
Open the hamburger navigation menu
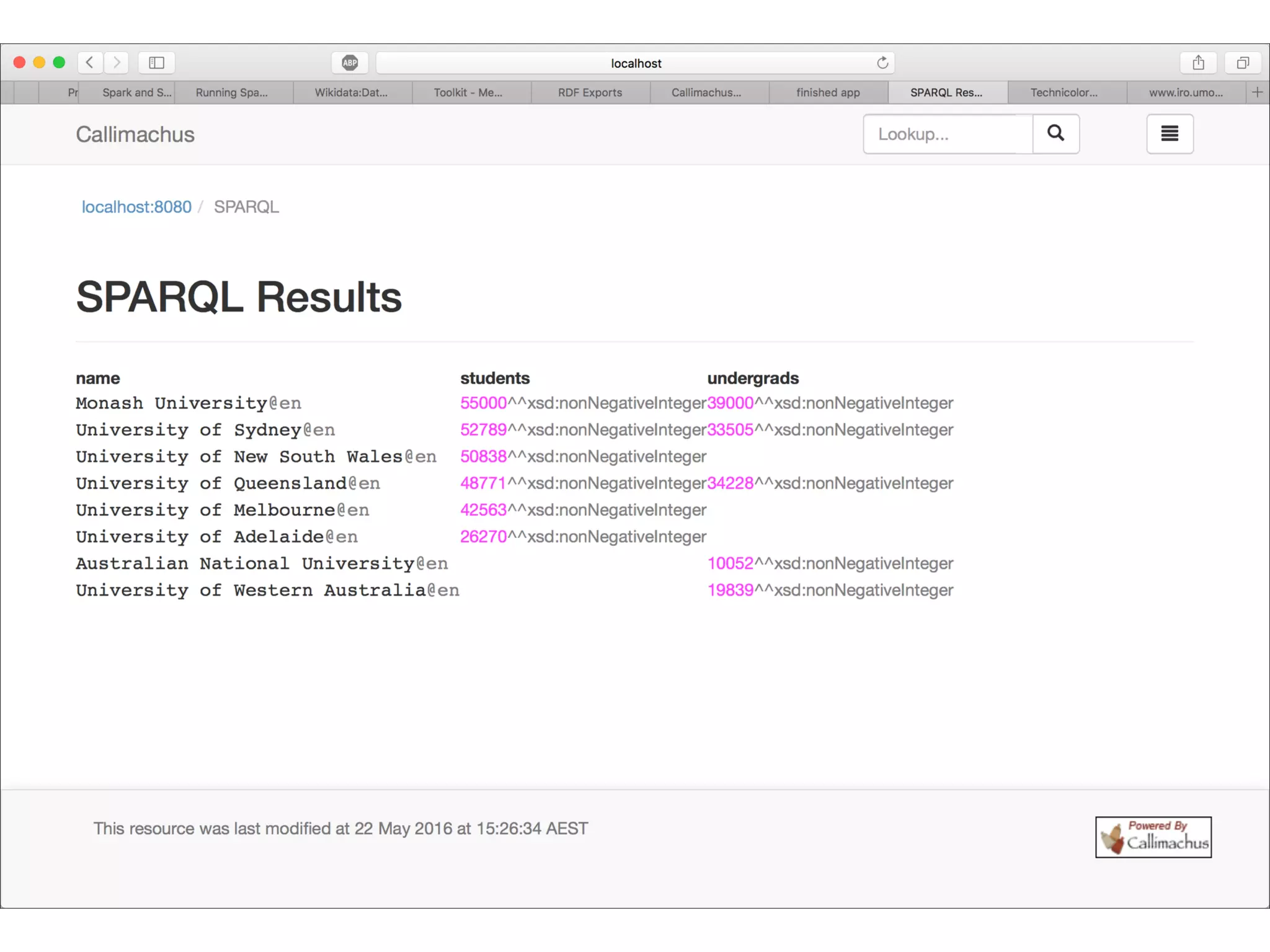(1169, 133)
